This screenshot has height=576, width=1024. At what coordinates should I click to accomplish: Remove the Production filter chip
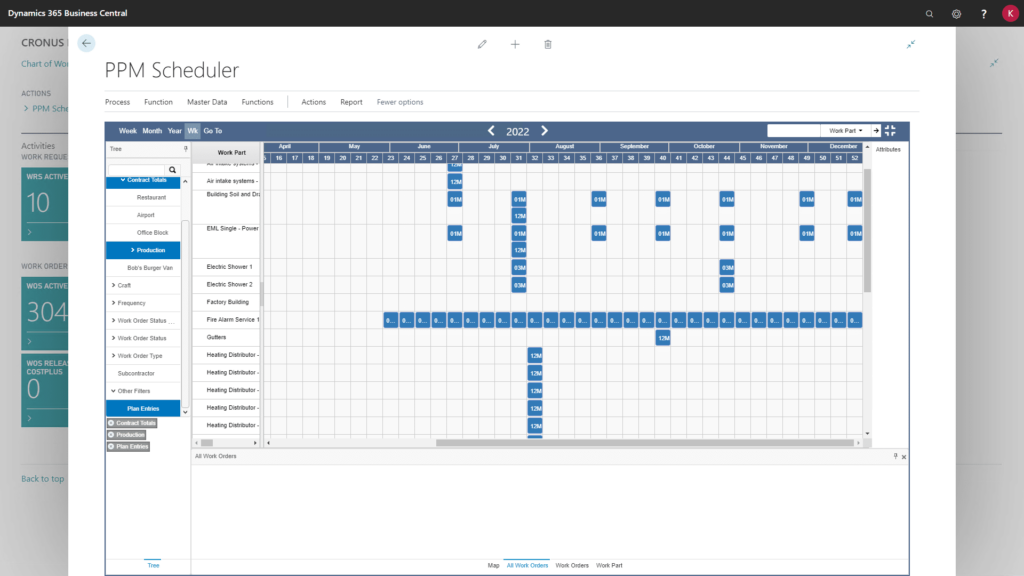[111, 435]
